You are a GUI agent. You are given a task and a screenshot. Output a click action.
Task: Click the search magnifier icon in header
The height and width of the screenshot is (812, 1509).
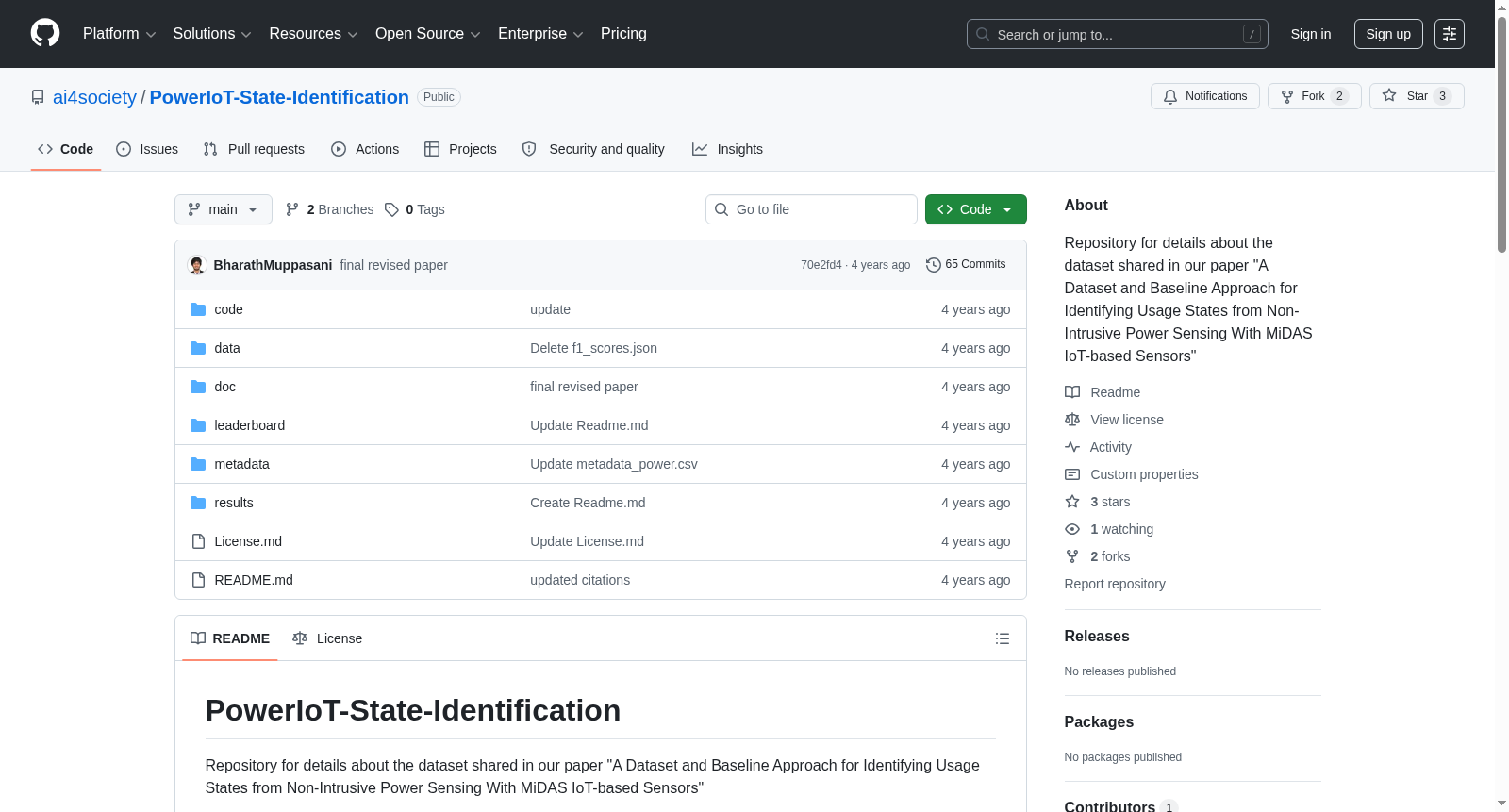click(x=983, y=34)
